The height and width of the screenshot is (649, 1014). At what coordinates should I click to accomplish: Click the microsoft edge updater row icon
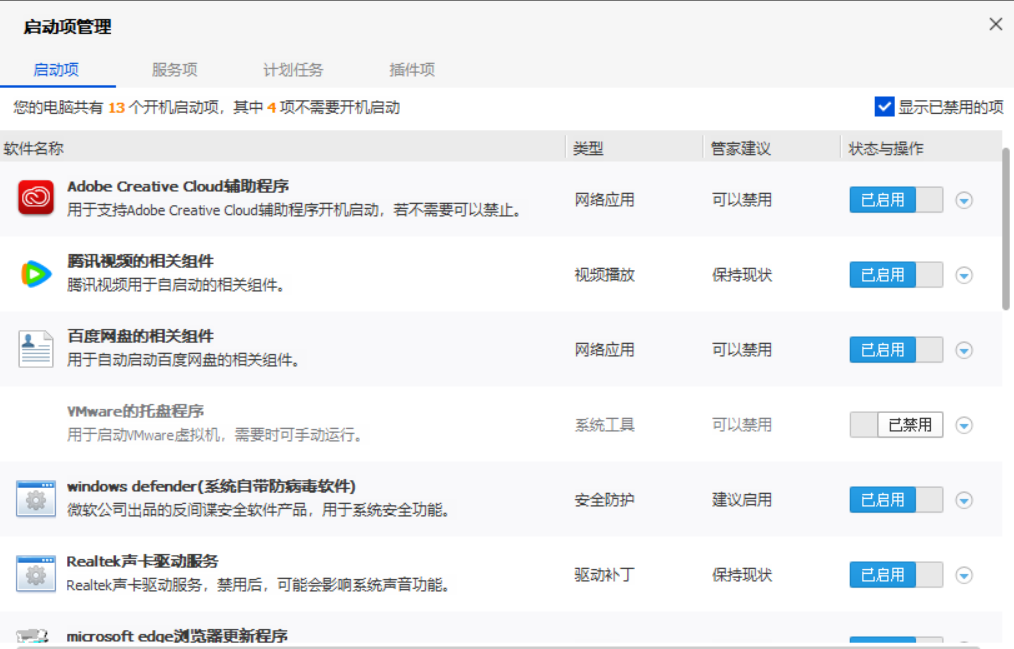tap(32, 636)
